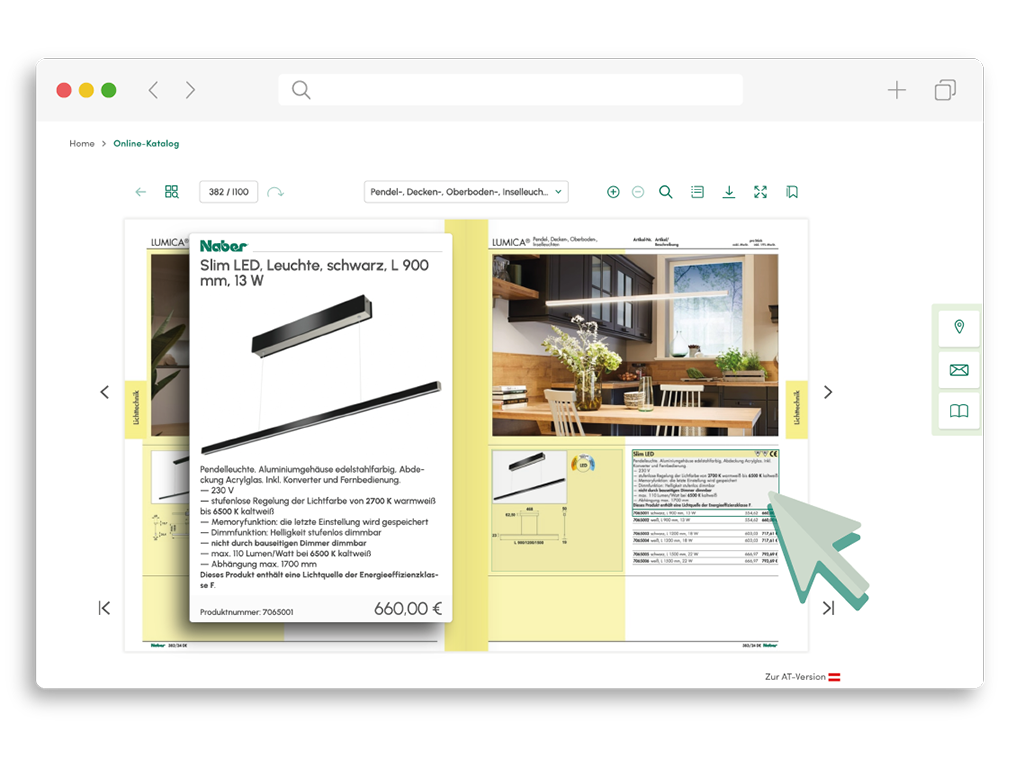Click the Home breadcrumb link
This screenshot has width=1024, height=768.
(82, 144)
